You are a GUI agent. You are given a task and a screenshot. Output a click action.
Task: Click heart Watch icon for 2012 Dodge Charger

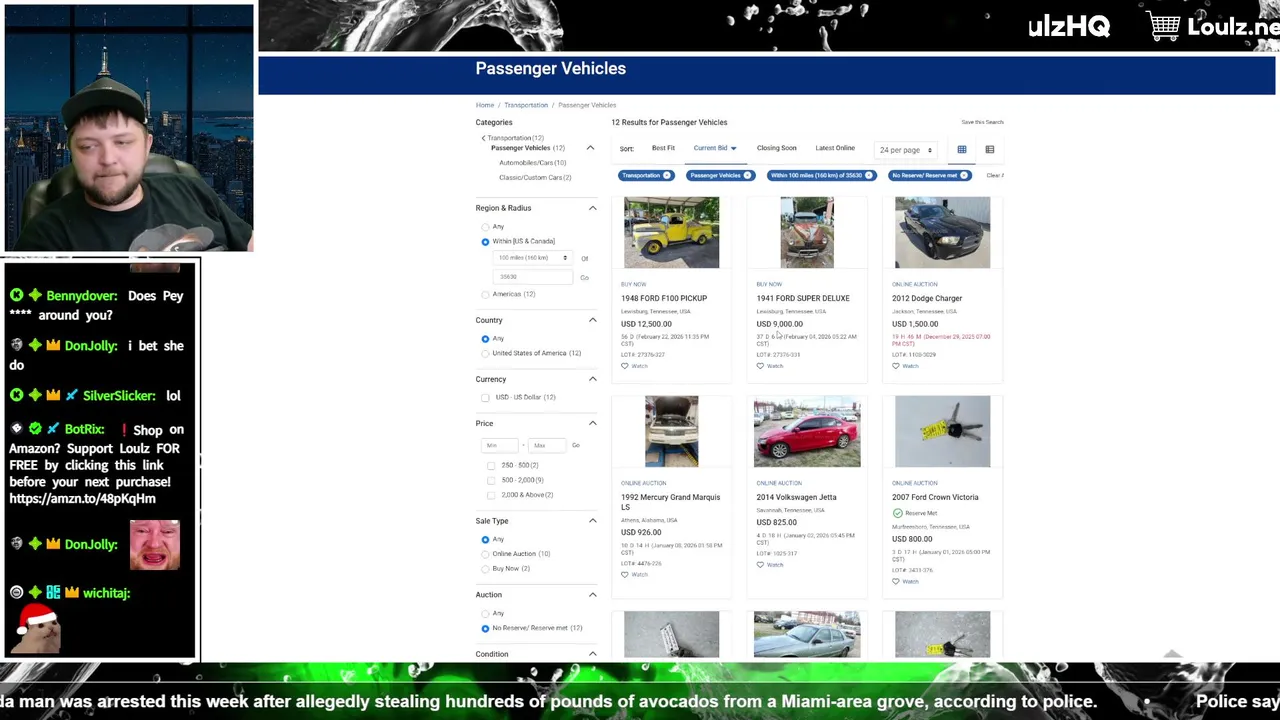pyautogui.click(x=896, y=366)
